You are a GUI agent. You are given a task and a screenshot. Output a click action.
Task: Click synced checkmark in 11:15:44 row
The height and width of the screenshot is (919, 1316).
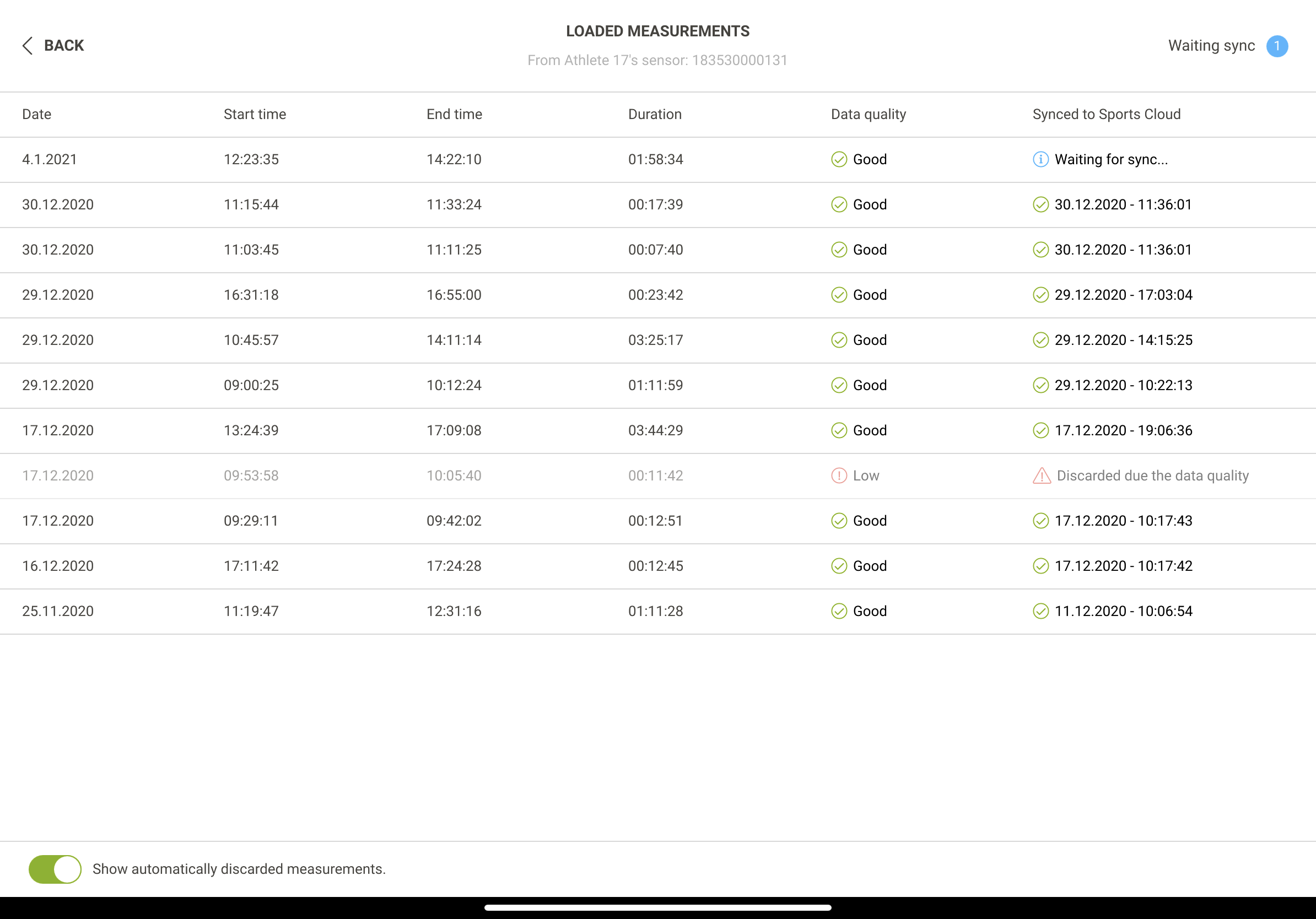tap(1040, 204)
